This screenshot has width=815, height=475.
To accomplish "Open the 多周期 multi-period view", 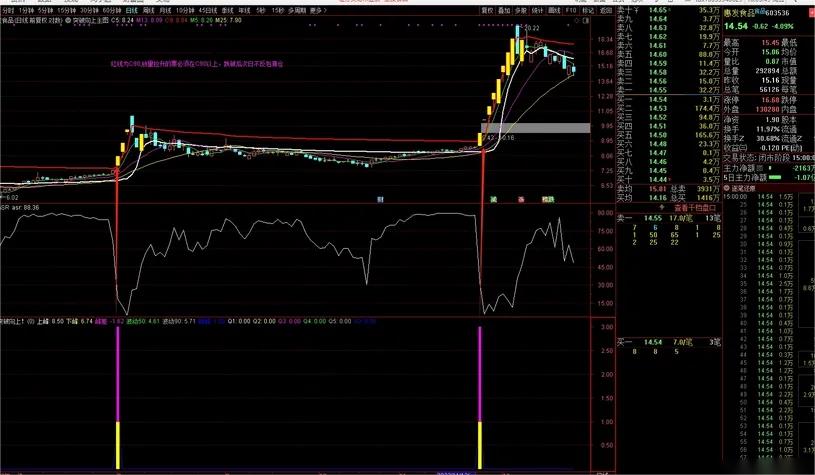I will (x=297, y=10).
